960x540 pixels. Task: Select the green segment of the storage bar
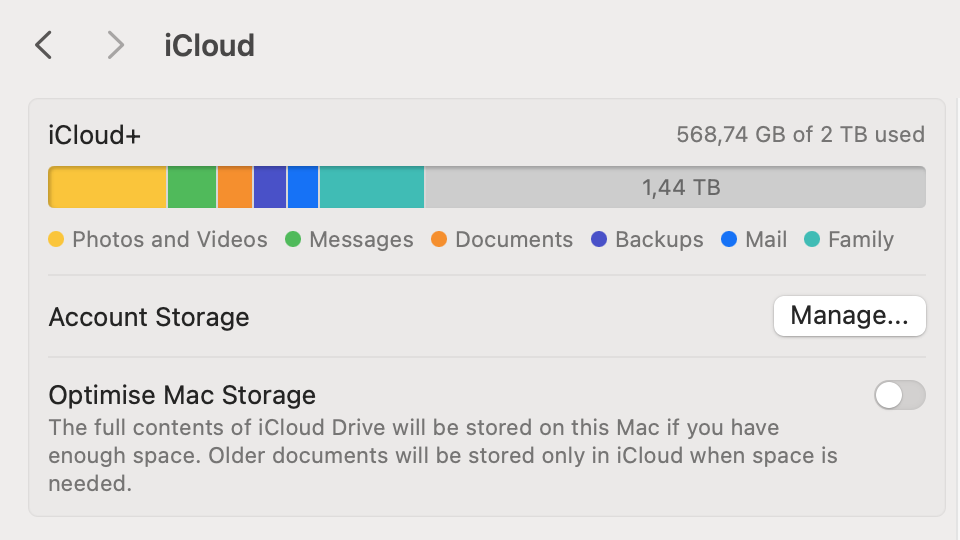pos(192,187)
